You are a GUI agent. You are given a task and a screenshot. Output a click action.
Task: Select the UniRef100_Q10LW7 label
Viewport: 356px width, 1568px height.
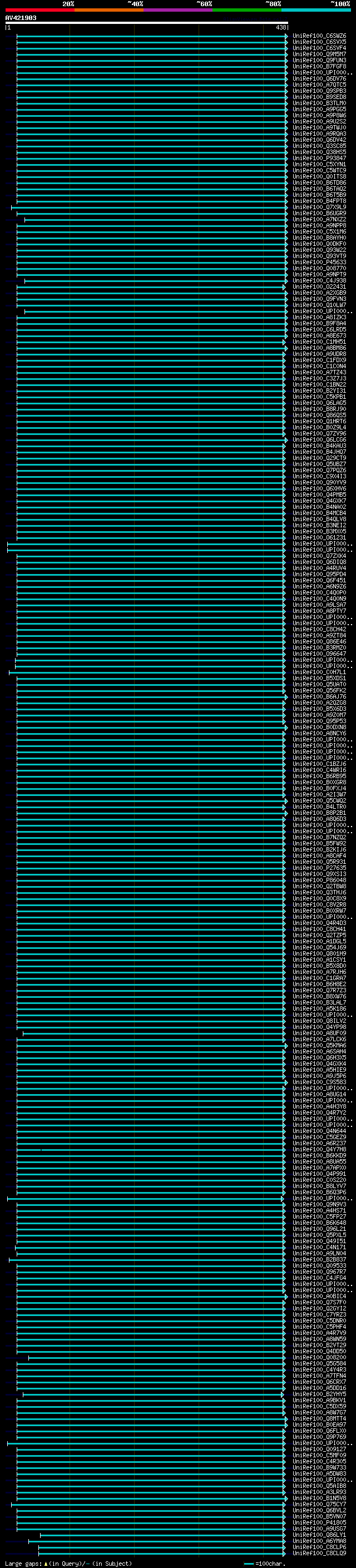pos(319,305)
